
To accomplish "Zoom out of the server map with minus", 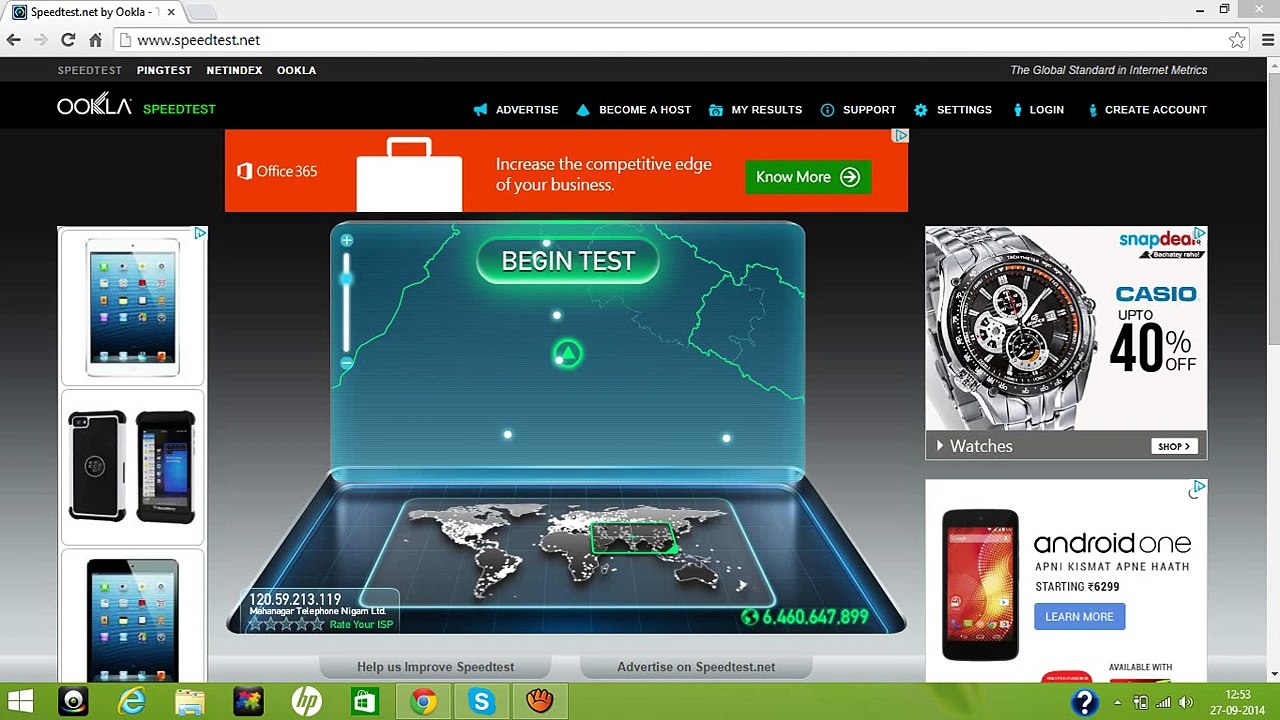I will 346,364.
